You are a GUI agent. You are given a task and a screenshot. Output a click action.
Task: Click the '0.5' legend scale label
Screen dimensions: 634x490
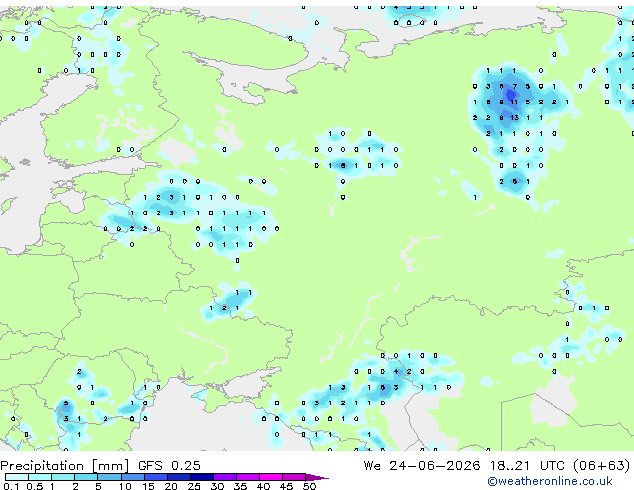[34, 486]
